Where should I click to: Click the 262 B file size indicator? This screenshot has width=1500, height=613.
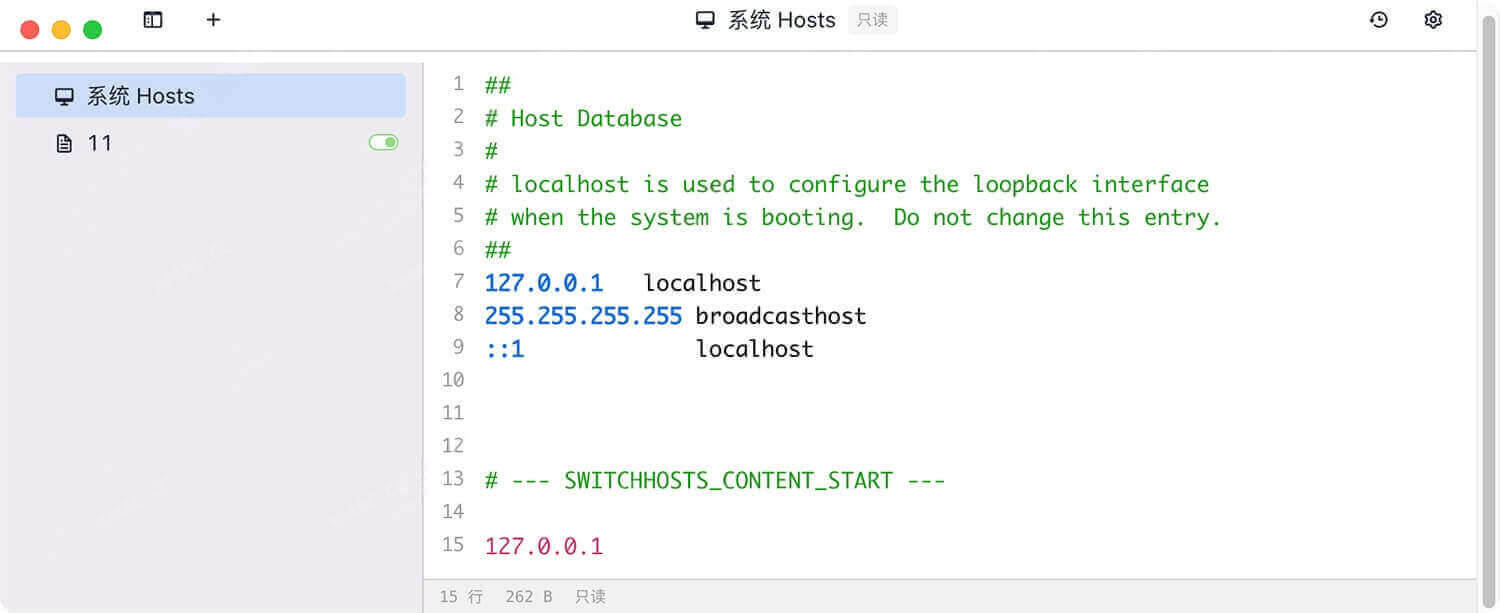coord(528,596)
